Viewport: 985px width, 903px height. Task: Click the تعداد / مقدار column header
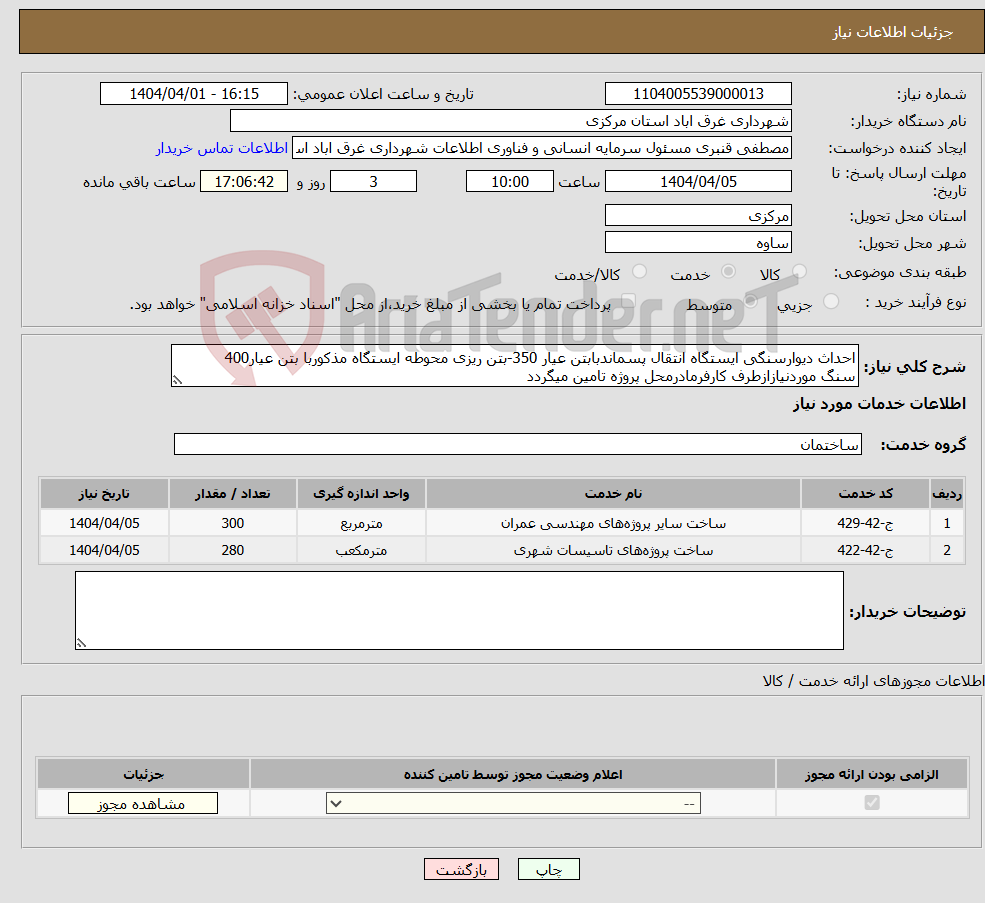(232, 494)
